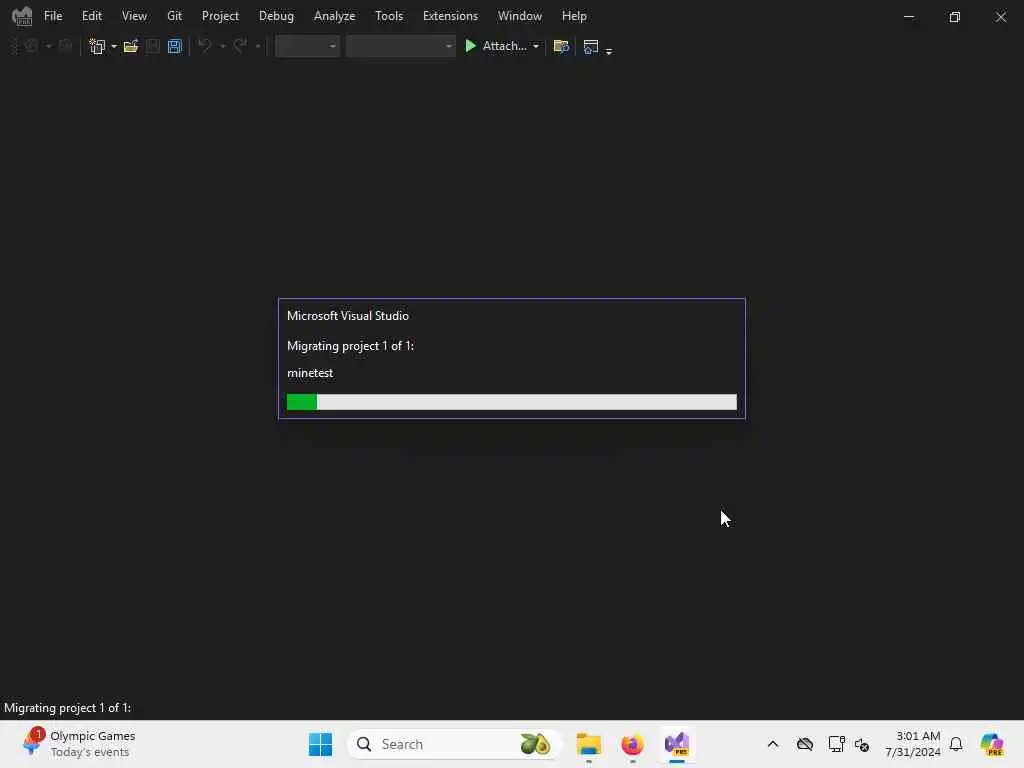Click the Find in Files folder icon

pyautogui.click(x=561, y=46)
